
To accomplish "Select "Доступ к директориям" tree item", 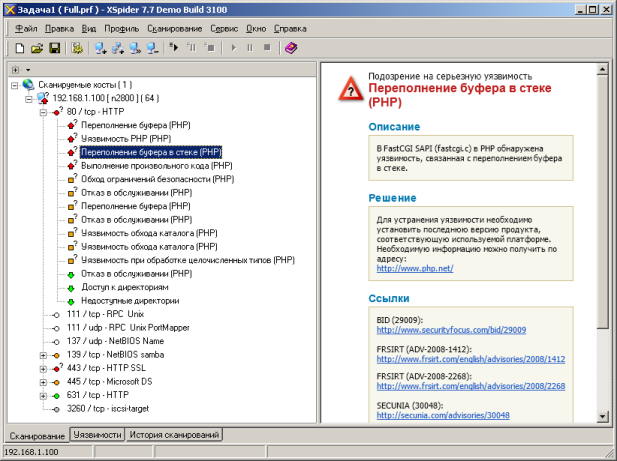I will tap(125, 287).
